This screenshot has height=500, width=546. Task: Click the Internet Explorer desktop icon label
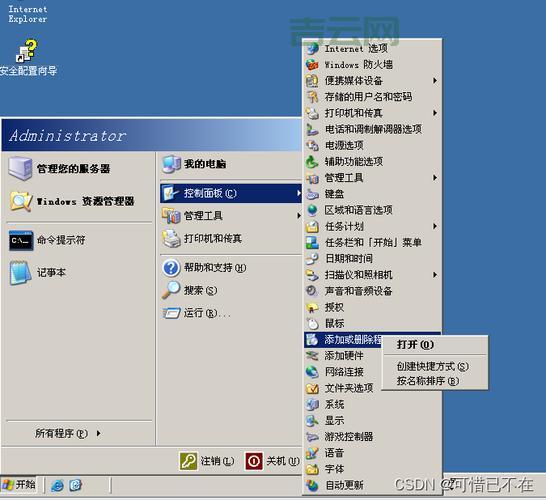pos(28,14)
